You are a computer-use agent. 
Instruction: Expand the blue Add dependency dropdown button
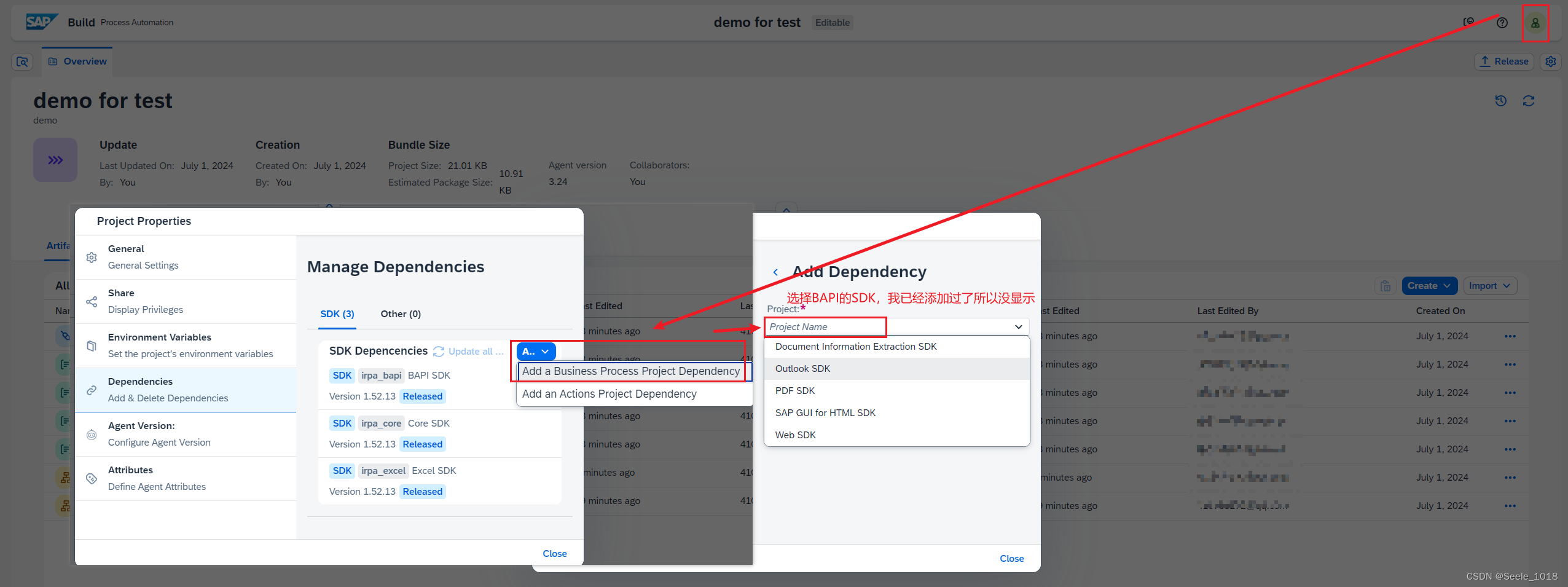[536, 352]
